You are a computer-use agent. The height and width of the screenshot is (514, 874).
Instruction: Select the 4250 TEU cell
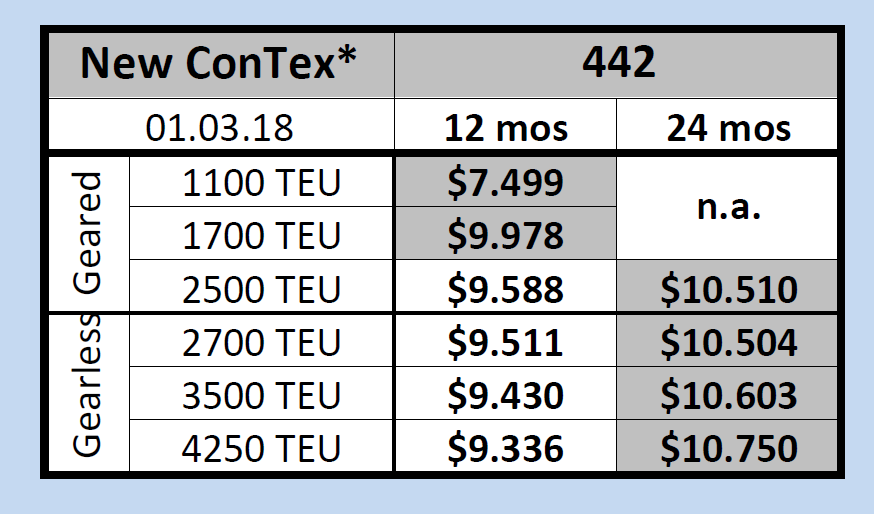pyautogui.click(x=262, y=448)
